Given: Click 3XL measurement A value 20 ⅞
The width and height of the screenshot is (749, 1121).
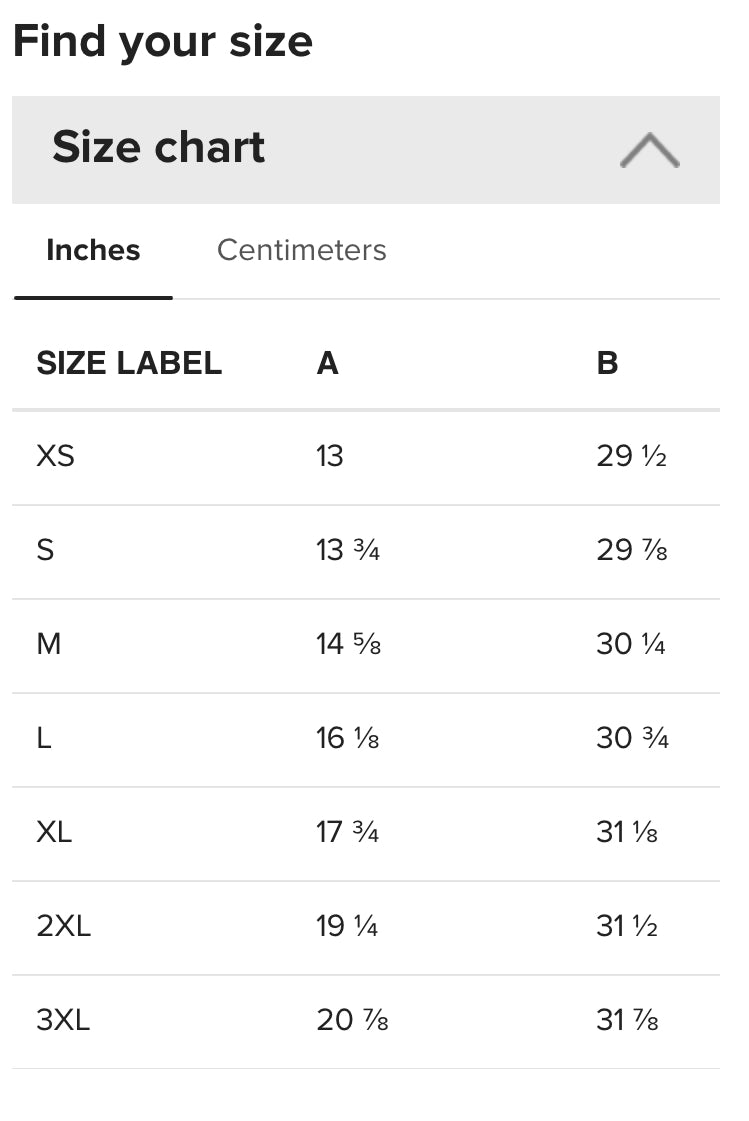Looking at the screenshot, I should 351,1020.
